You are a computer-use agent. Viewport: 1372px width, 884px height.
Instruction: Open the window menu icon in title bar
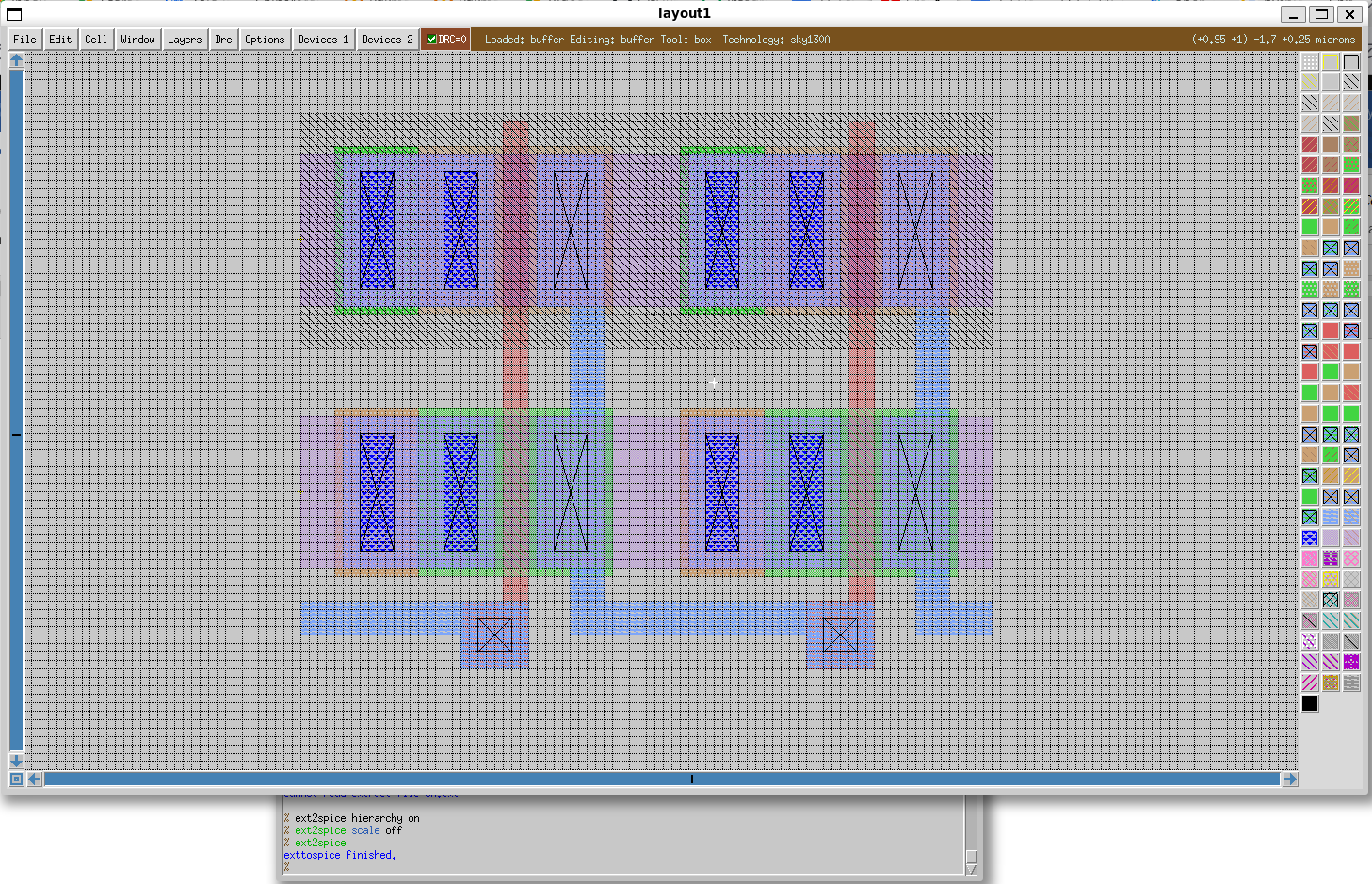click(x=14, y=14)
